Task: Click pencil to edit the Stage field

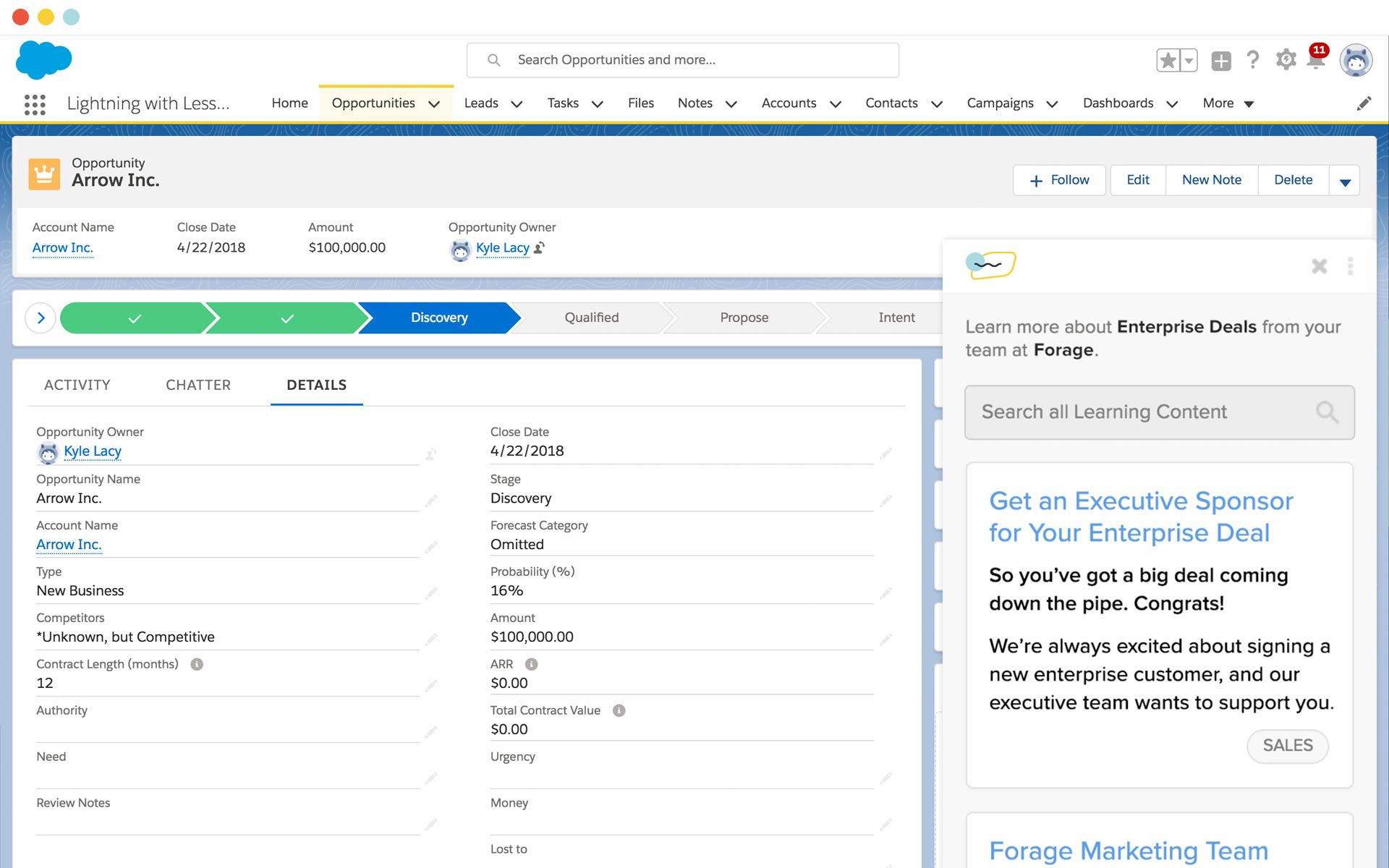Action: click(885, 501)
